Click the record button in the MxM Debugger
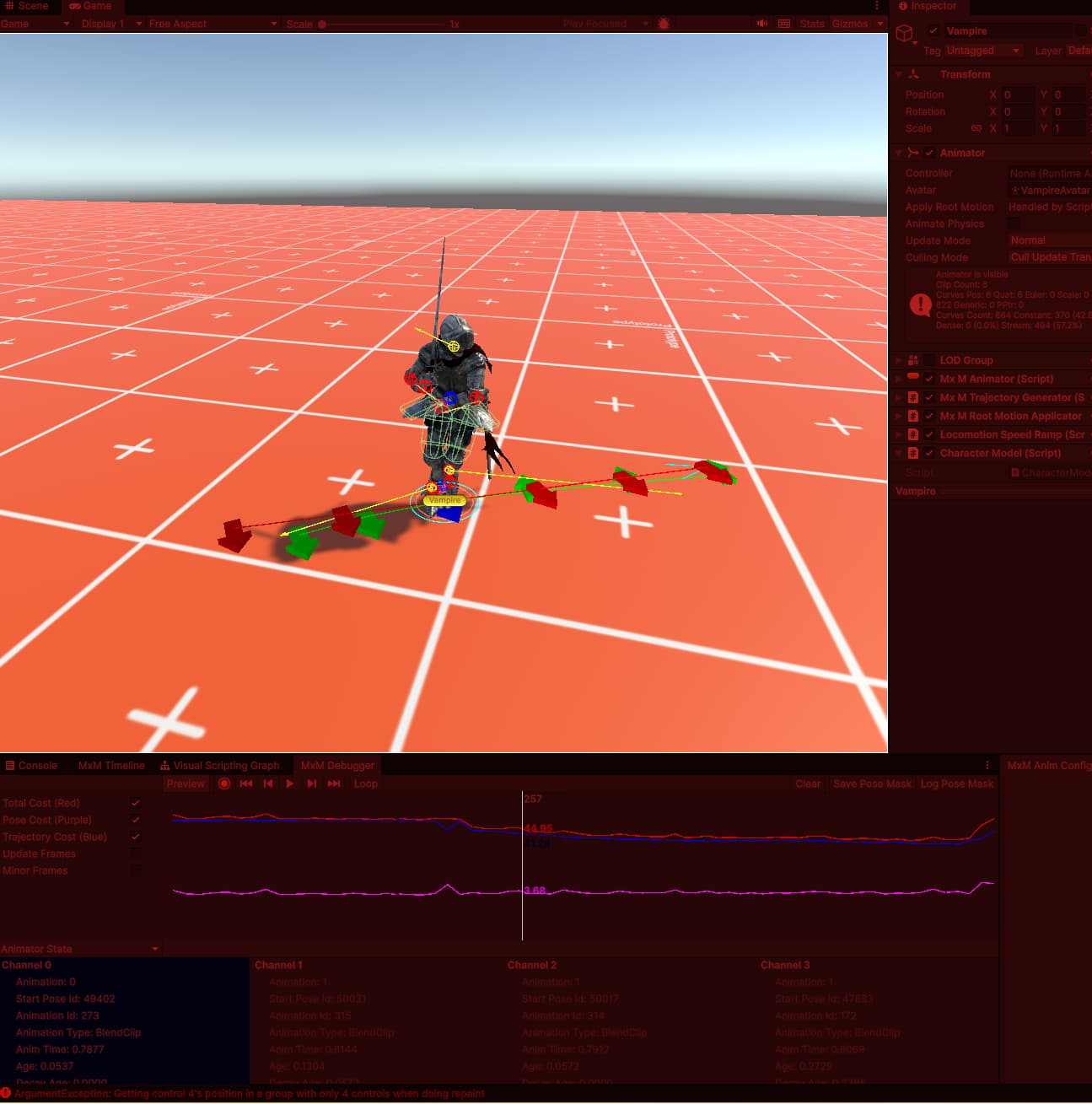Image resolution: width=1092 pixels, height=1104 pixels. coord(223,784)
